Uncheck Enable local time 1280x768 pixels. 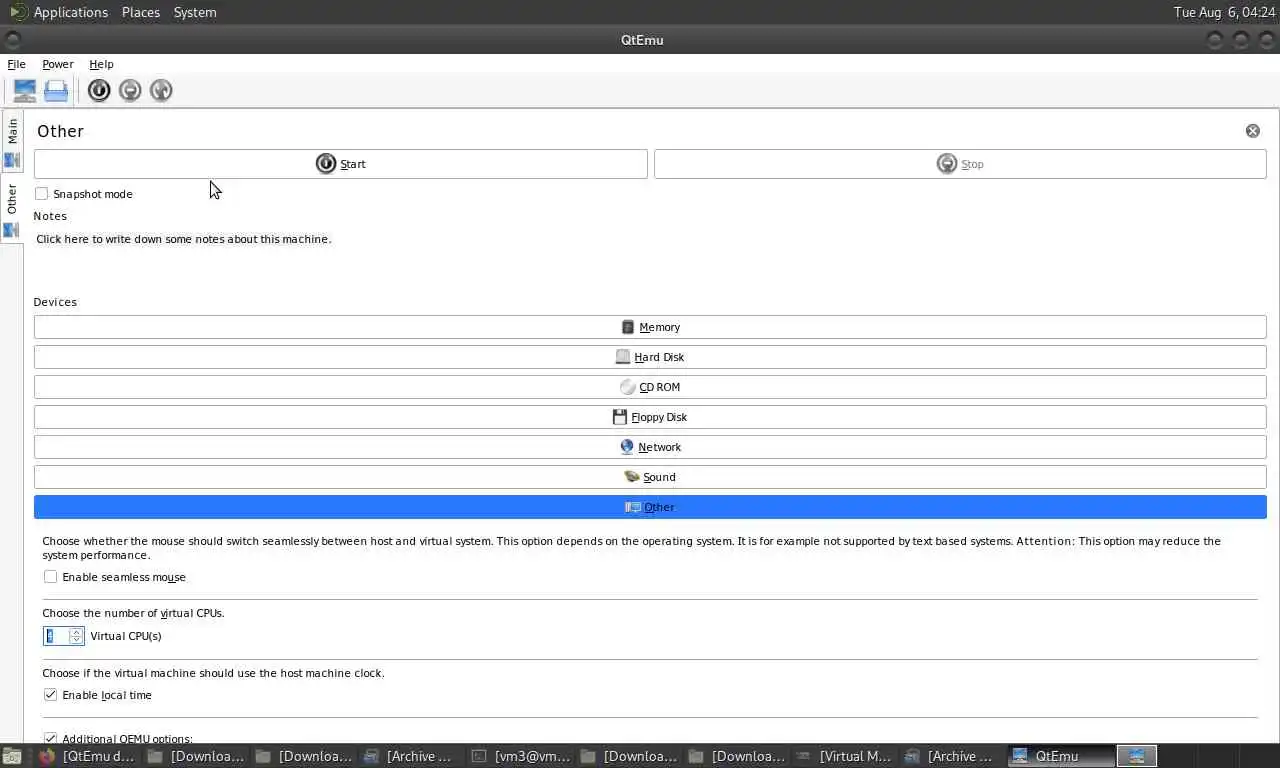(51, 695)
